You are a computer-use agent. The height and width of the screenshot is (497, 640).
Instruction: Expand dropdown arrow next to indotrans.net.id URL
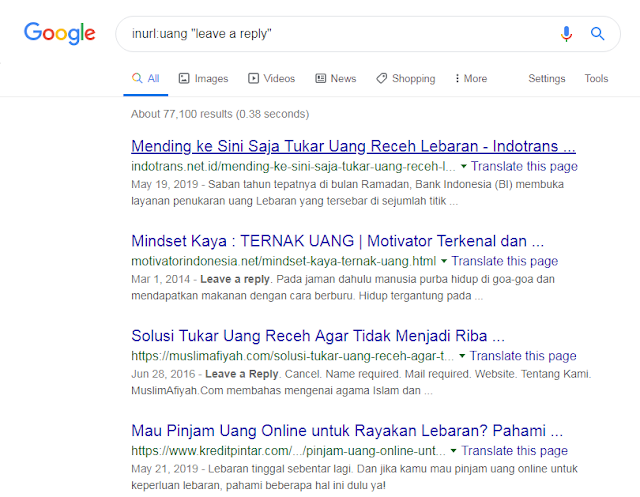tap(463, 166)
